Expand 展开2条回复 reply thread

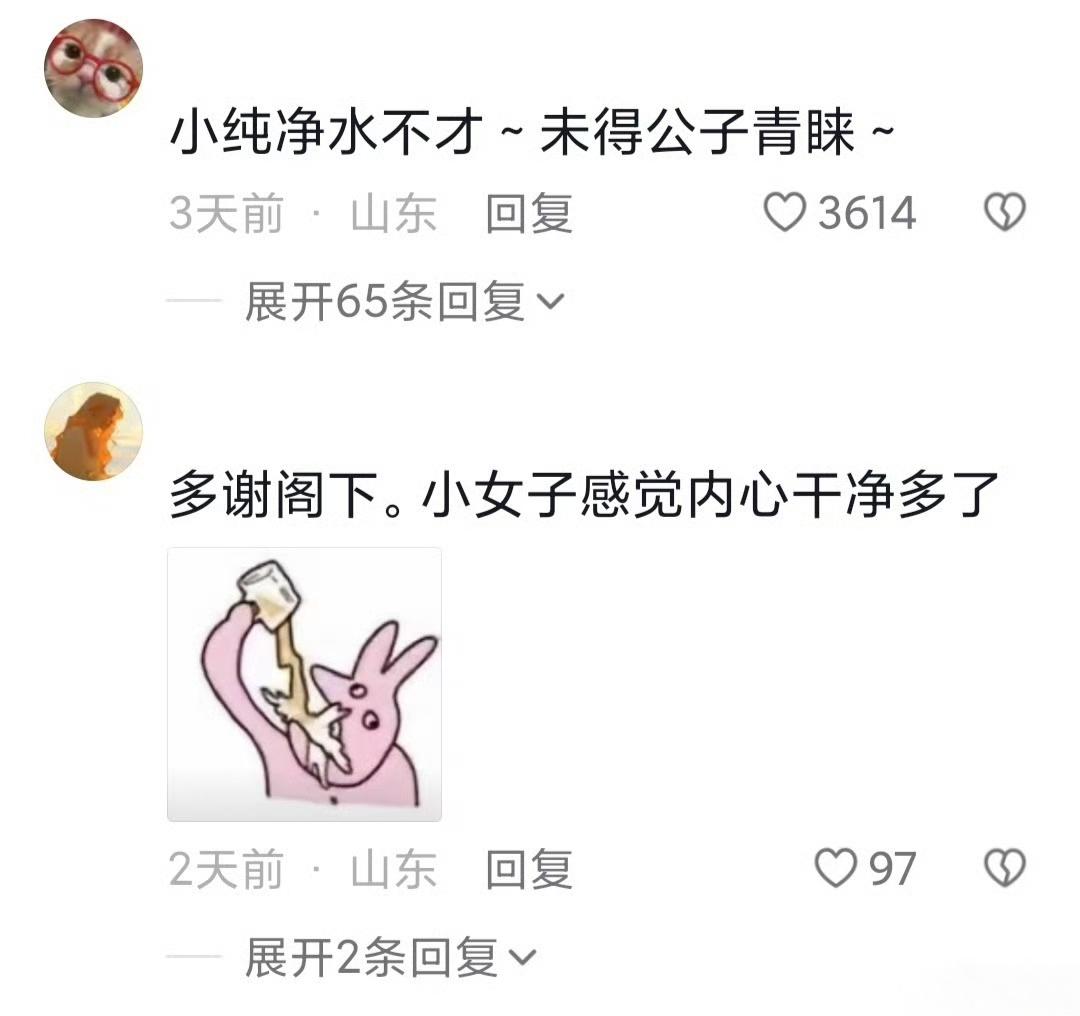click(x=390, y=957)
